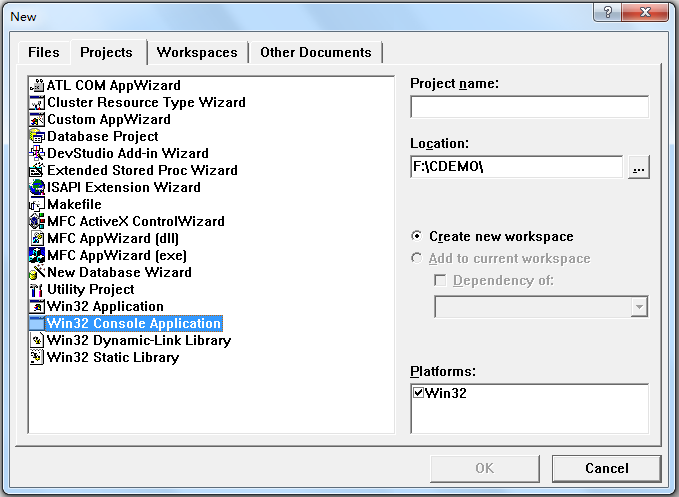Pick the New Database Wizard icon
Screen dimensions: 679x497
[x=37, y=272]
